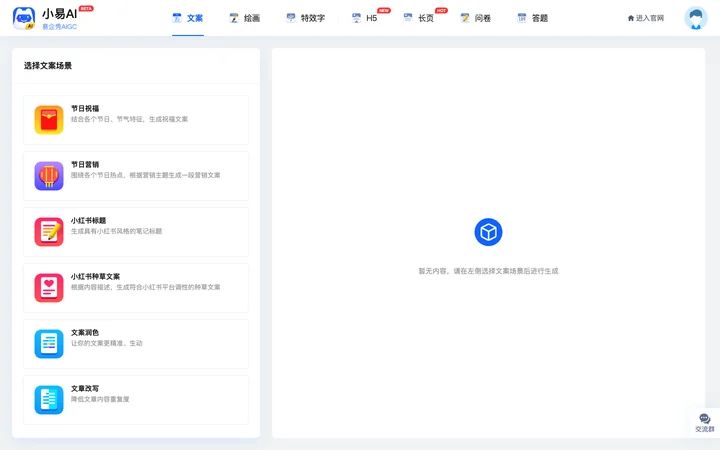Click the 小红书标题 note-with-pencil icon

(x=49, y=232)
